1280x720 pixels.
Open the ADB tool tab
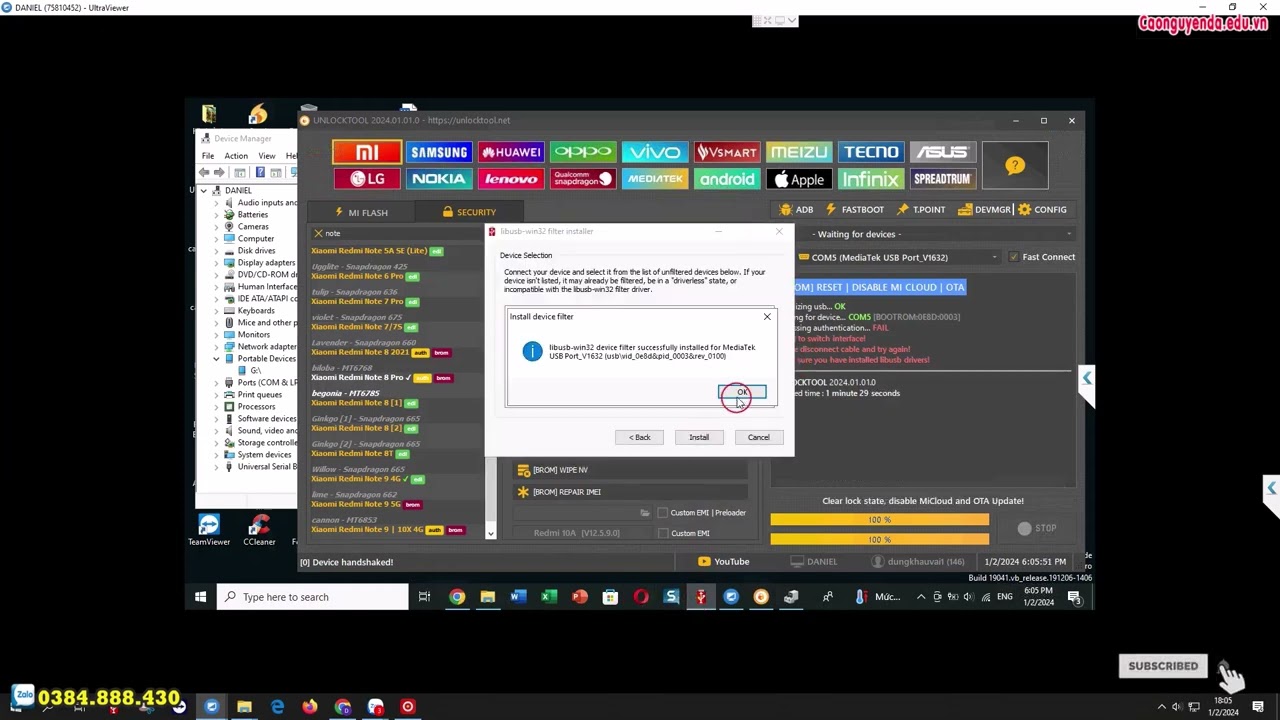(796, 210)
